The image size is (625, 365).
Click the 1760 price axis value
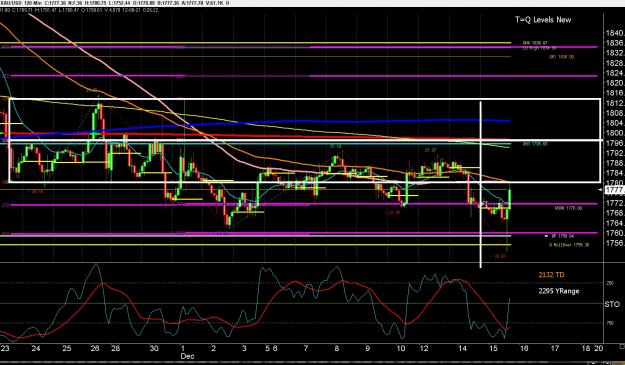click(x=615, y=233)
